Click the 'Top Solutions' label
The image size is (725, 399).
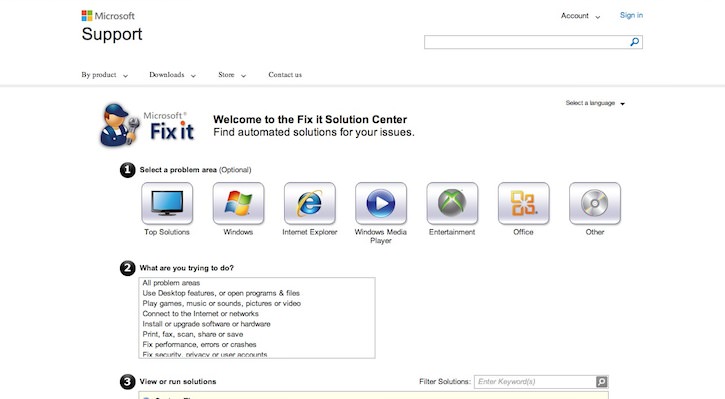pos(167,232)
